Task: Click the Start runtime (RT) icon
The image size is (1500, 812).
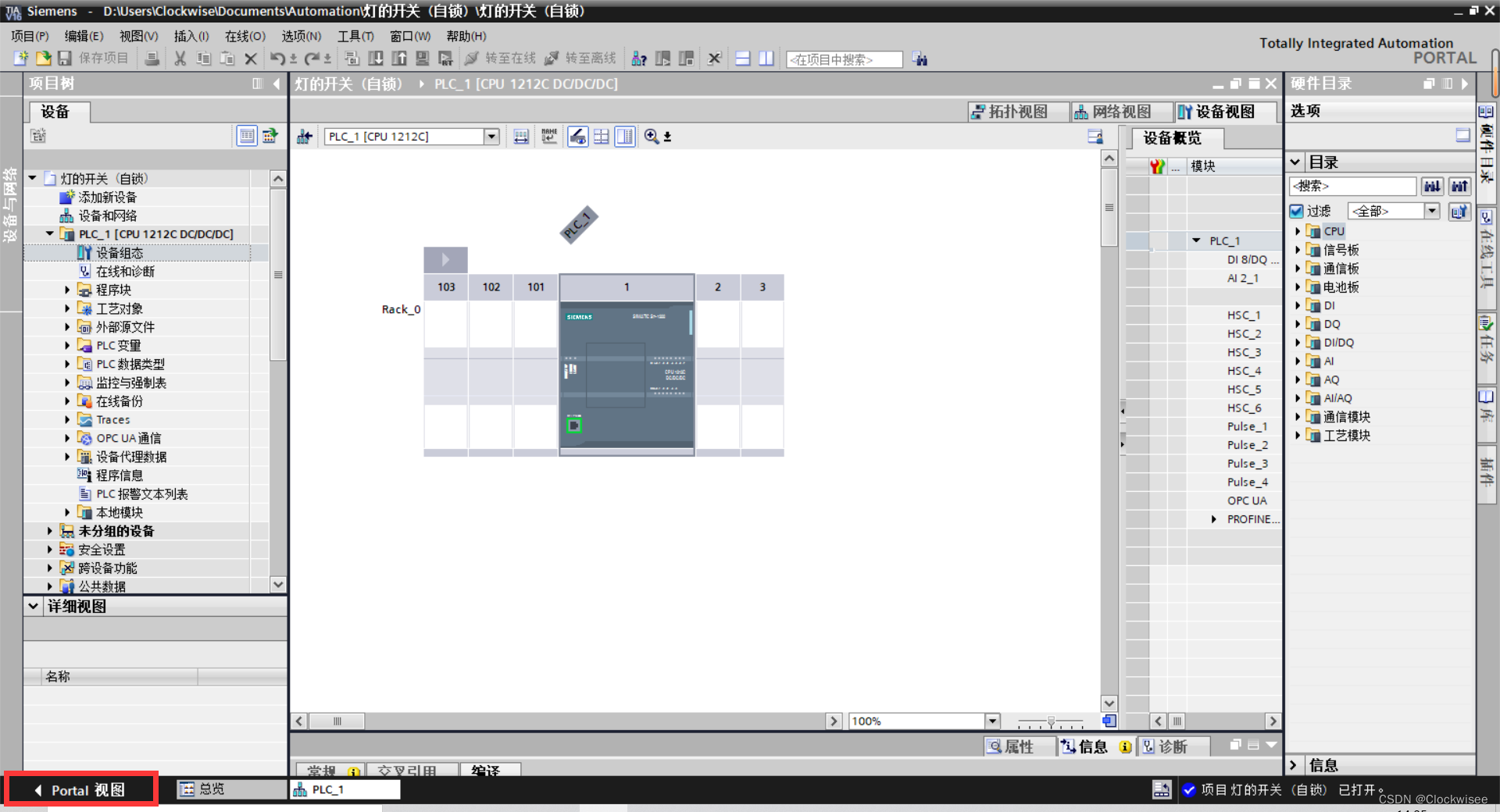Action: [x=446, y=59]
